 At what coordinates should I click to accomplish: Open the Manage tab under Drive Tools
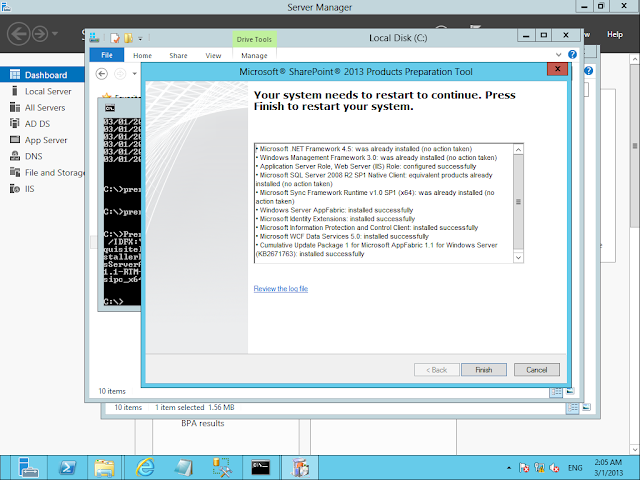[254, 56]
